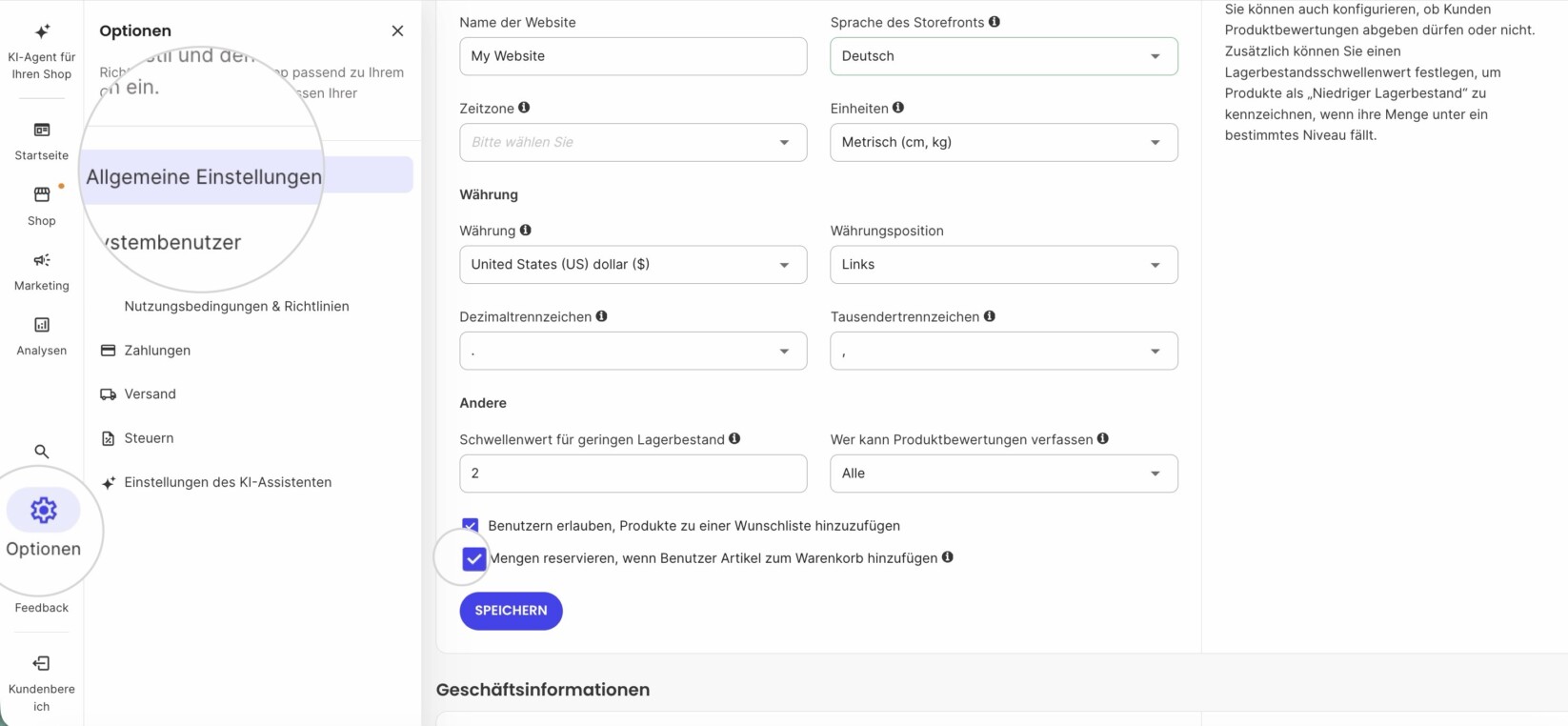Open the Steuern settings
This screenshot has height=726, width=1568.
click(x=137, y=438)
